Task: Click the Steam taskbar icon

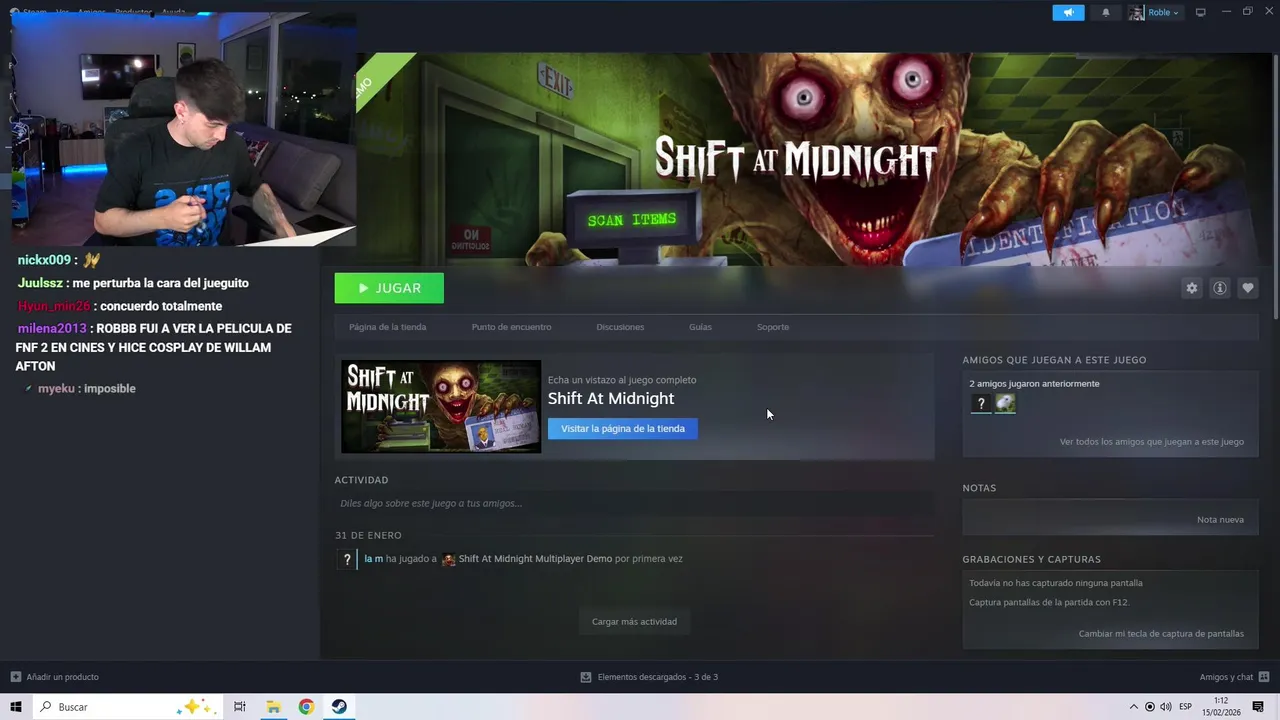Action: [x=340, y=707]
